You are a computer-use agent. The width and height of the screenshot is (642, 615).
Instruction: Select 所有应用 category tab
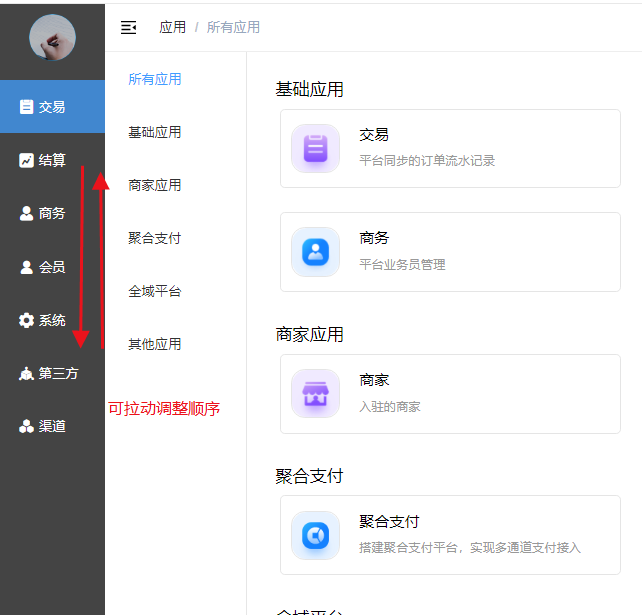155,80
